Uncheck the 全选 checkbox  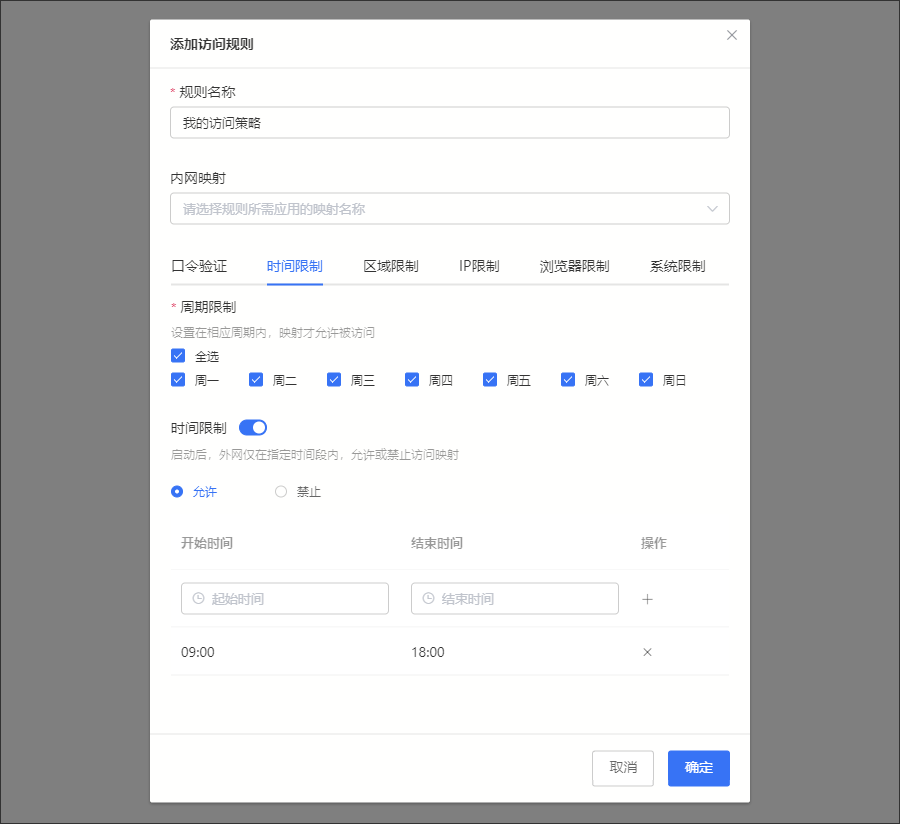[x=178, y=356]
